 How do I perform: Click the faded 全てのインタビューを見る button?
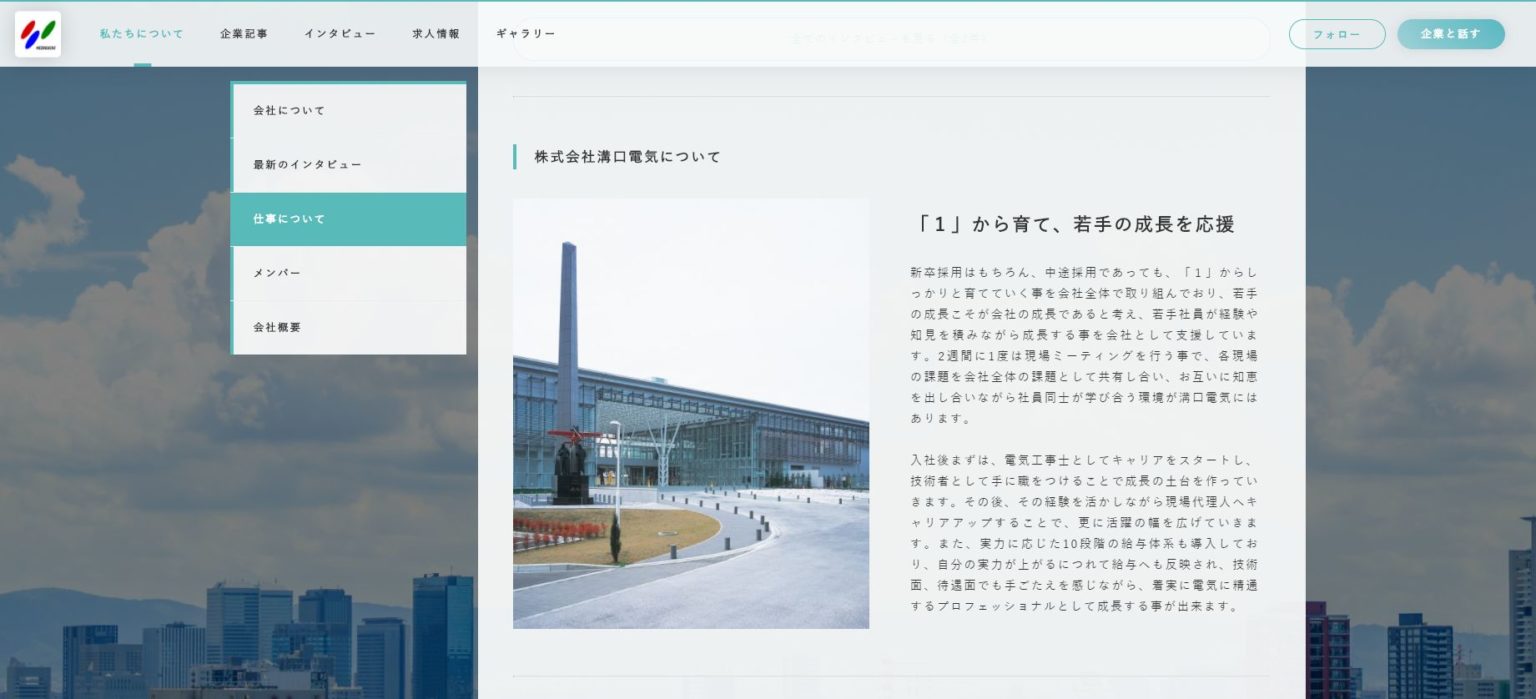tap(890, 39)
